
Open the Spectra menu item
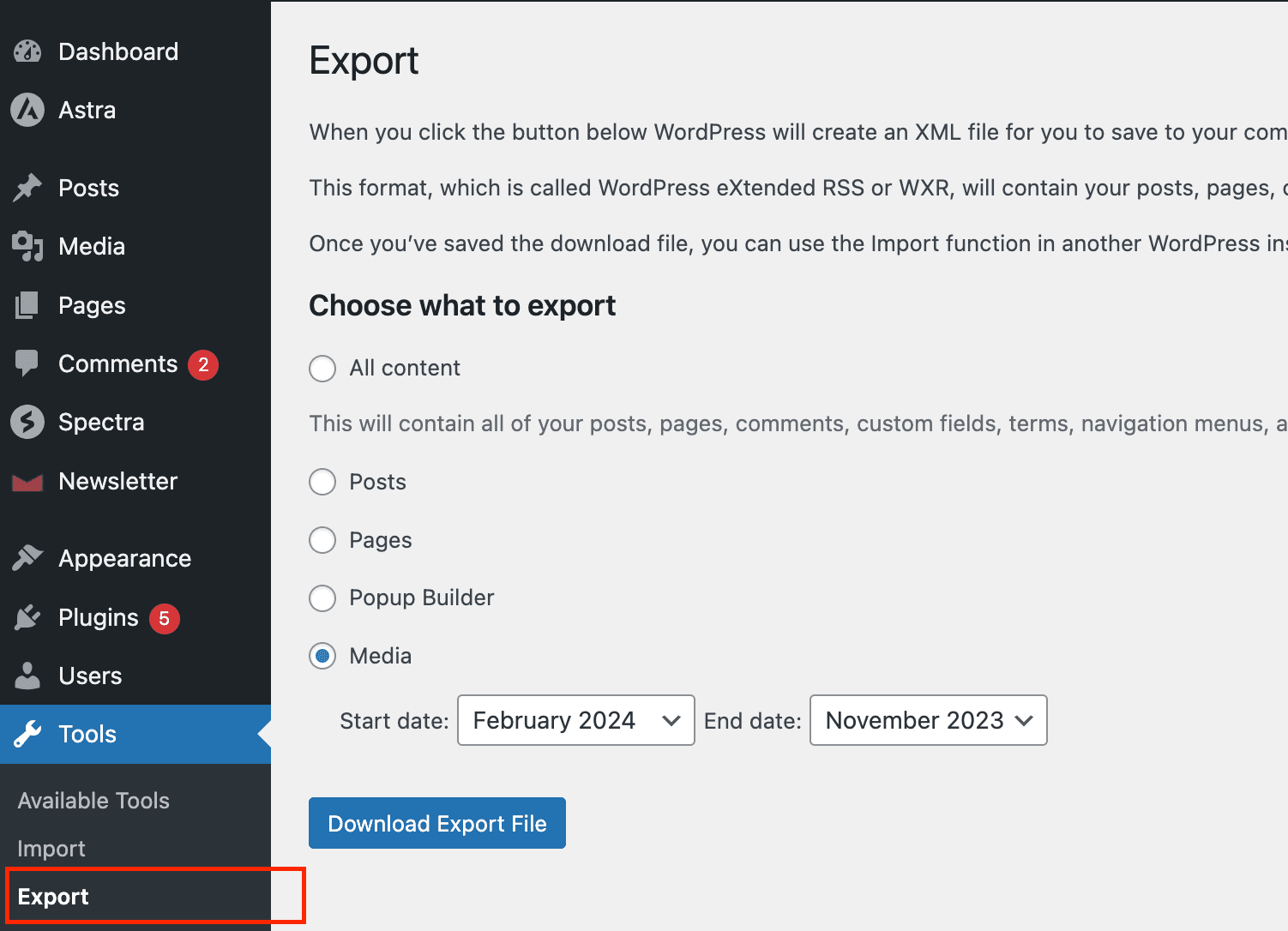click(135, 422)
